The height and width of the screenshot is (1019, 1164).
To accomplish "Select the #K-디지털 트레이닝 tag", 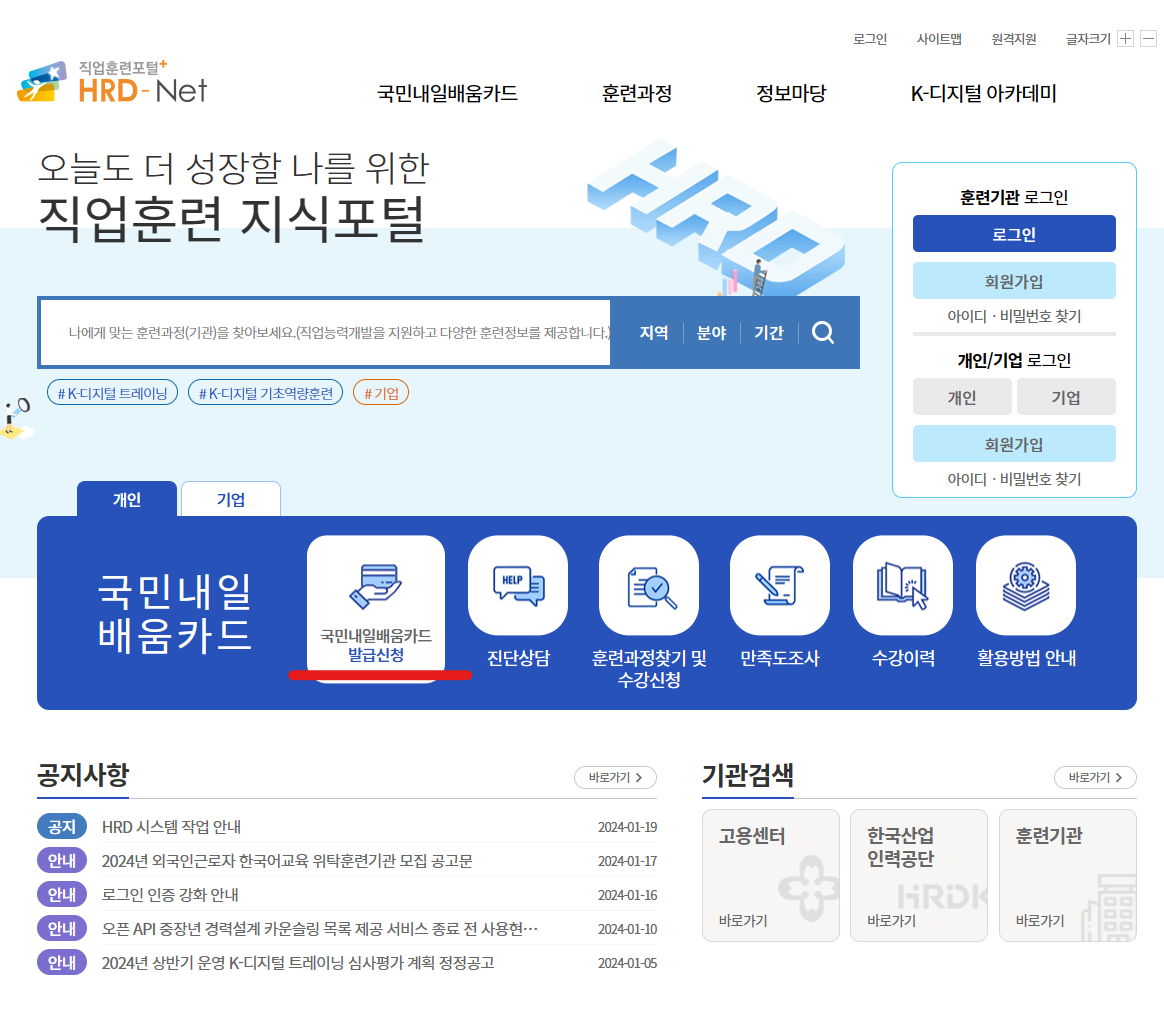I will tap(112, 393).
